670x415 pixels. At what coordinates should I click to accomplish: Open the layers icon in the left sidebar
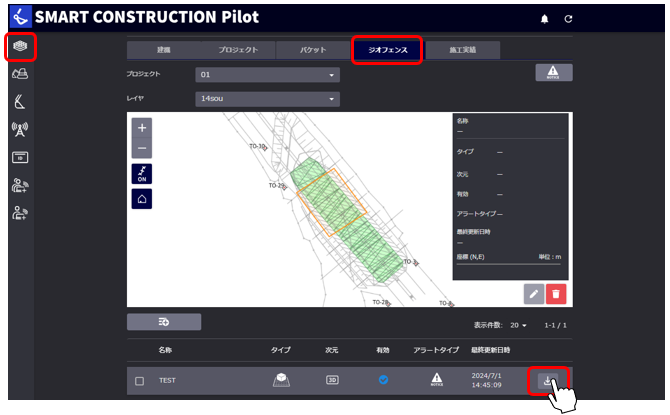coord(20,46)
